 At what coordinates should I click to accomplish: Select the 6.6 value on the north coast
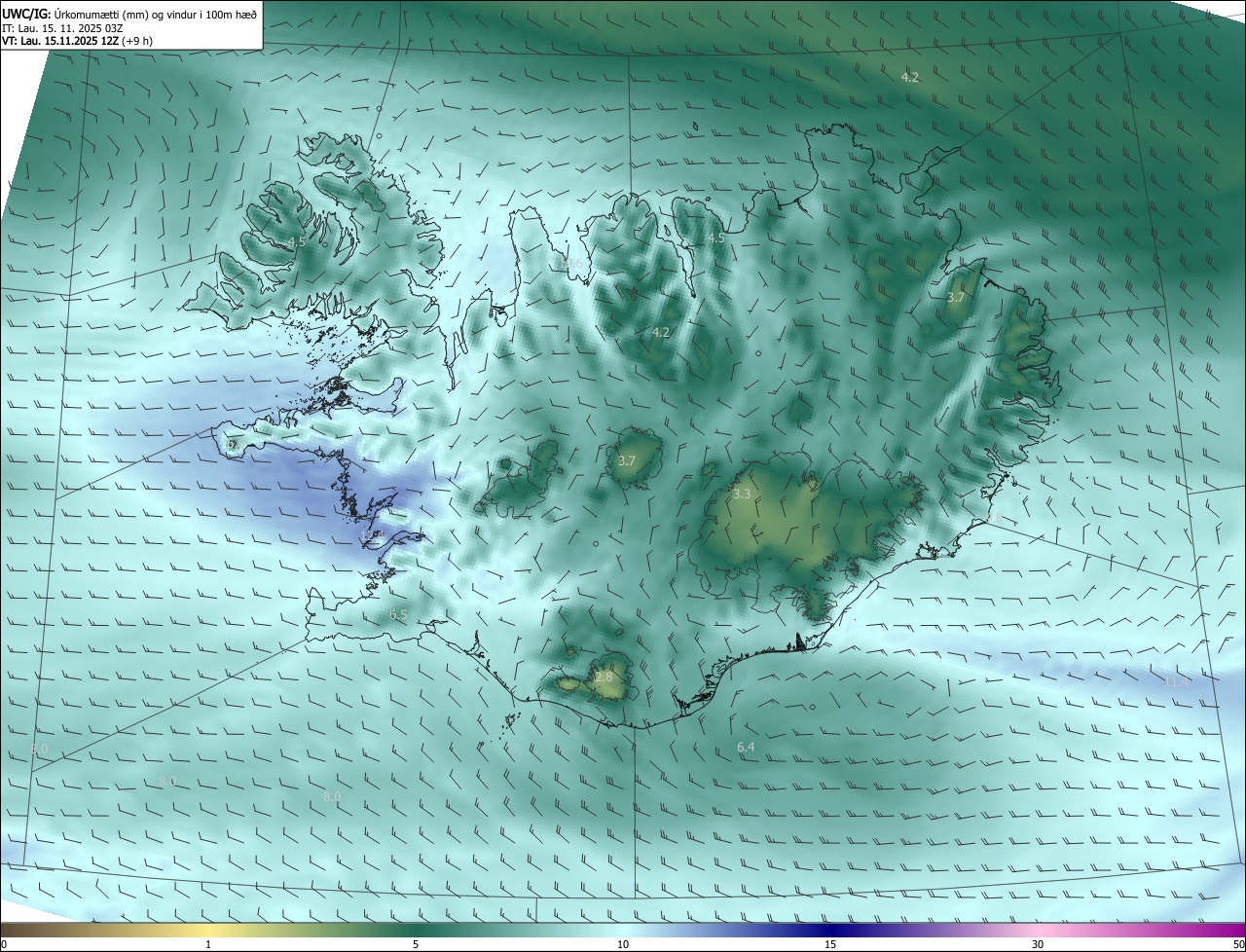tap(572, 263)
